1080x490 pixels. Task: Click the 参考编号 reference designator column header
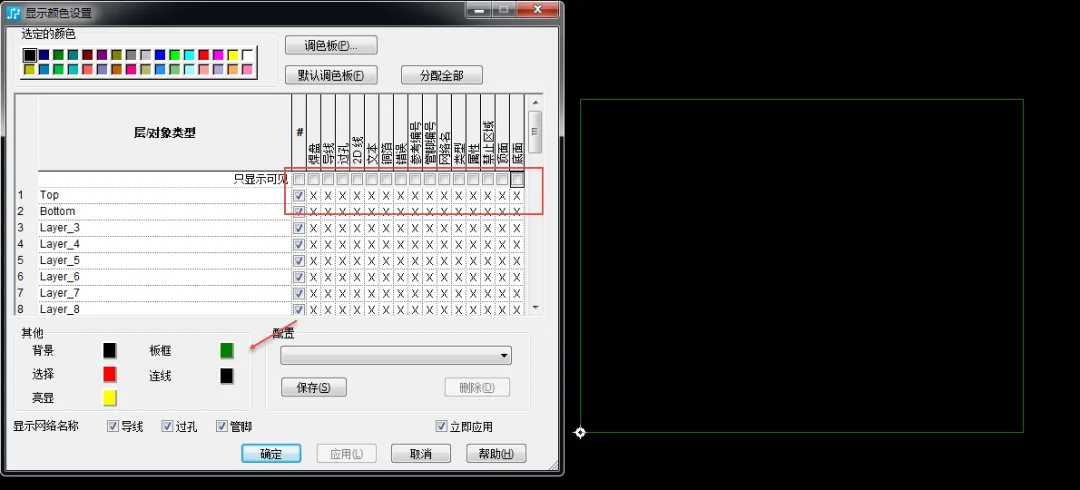415,132
